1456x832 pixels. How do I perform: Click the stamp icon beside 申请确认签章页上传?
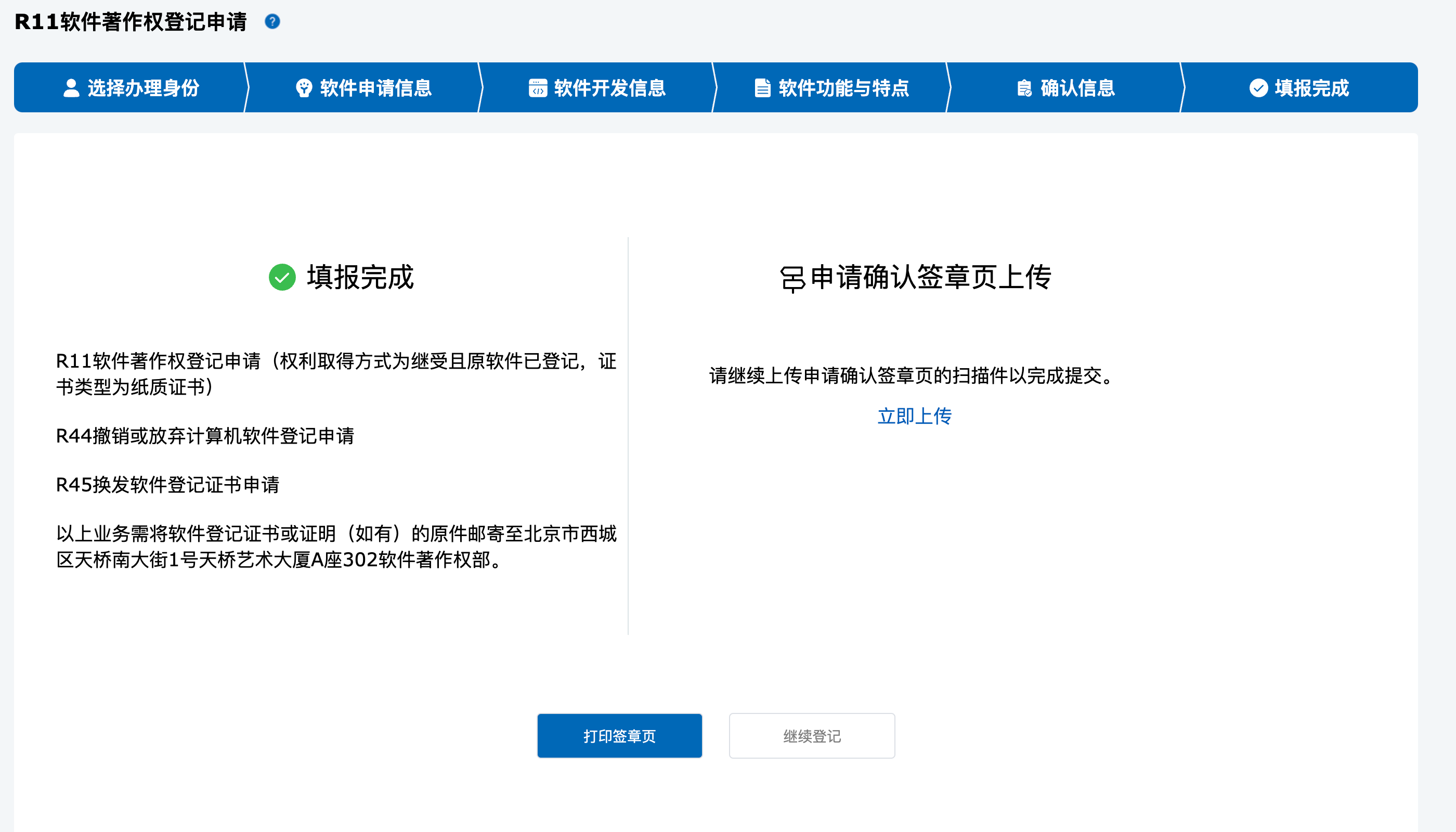tap(792, 279)
